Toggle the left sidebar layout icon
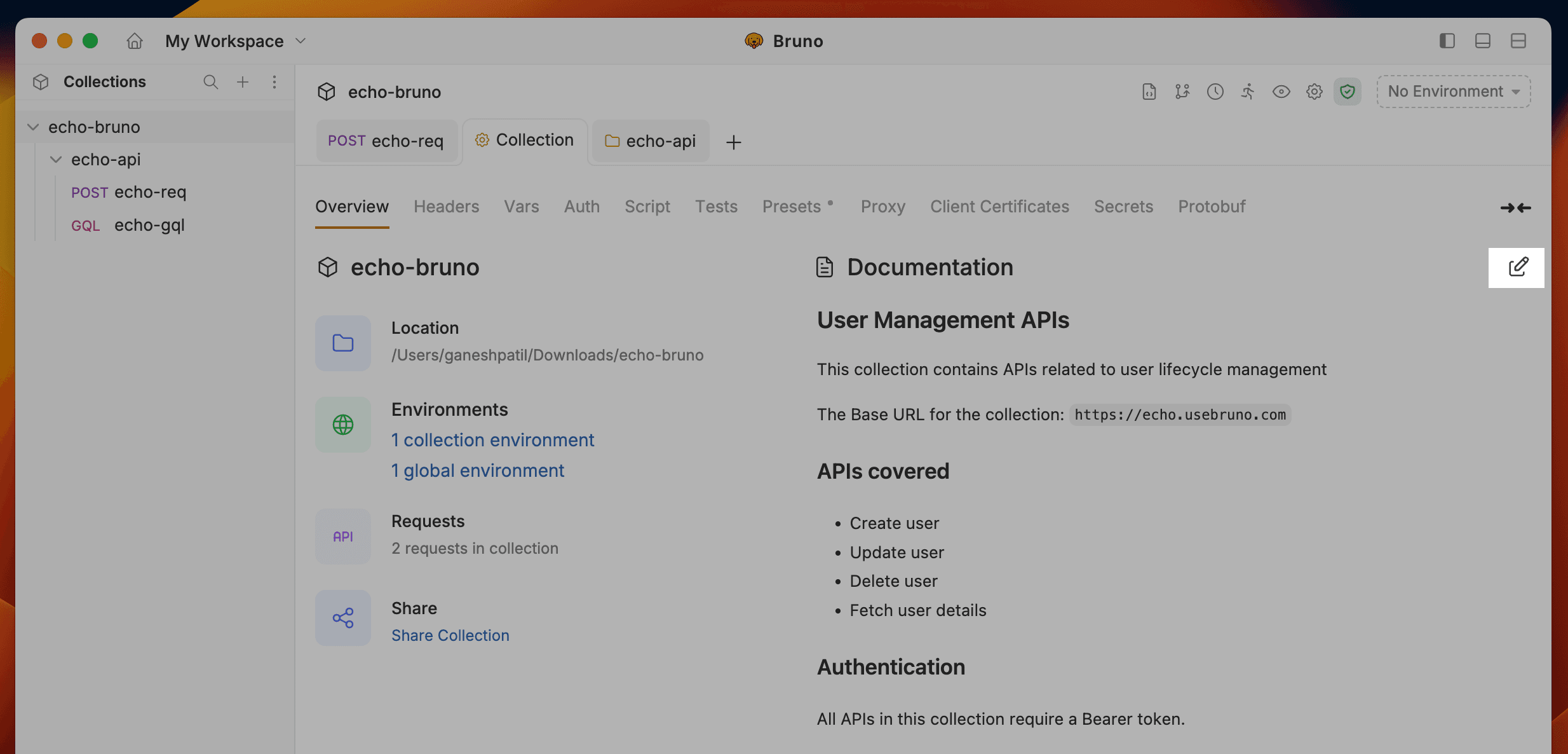This screenshot has height=754, width=1568. pos(1447,41)
